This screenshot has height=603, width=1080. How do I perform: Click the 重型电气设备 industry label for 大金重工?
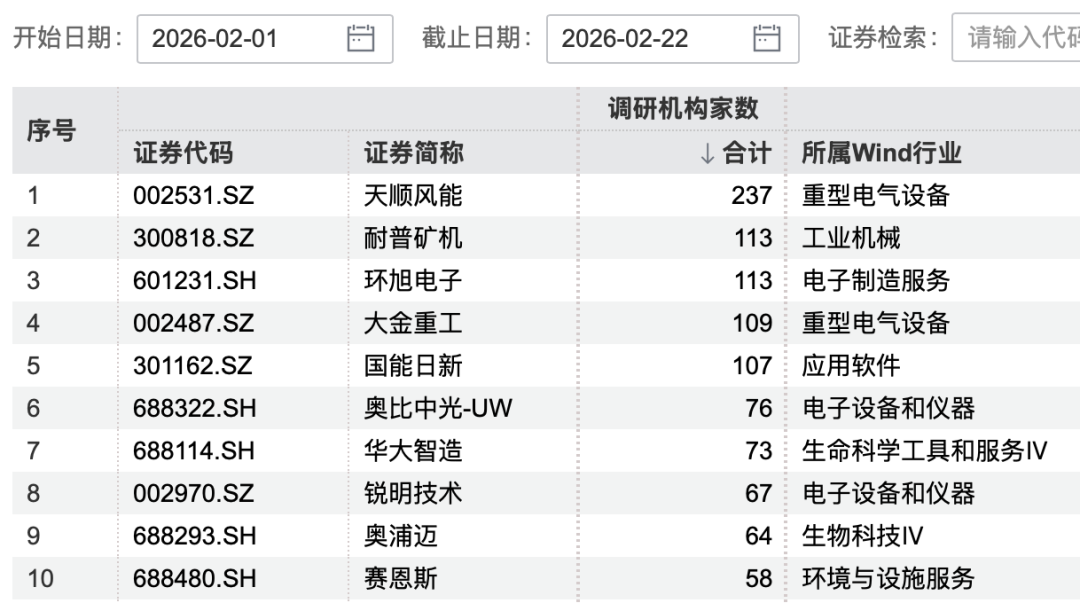[868, 323]
